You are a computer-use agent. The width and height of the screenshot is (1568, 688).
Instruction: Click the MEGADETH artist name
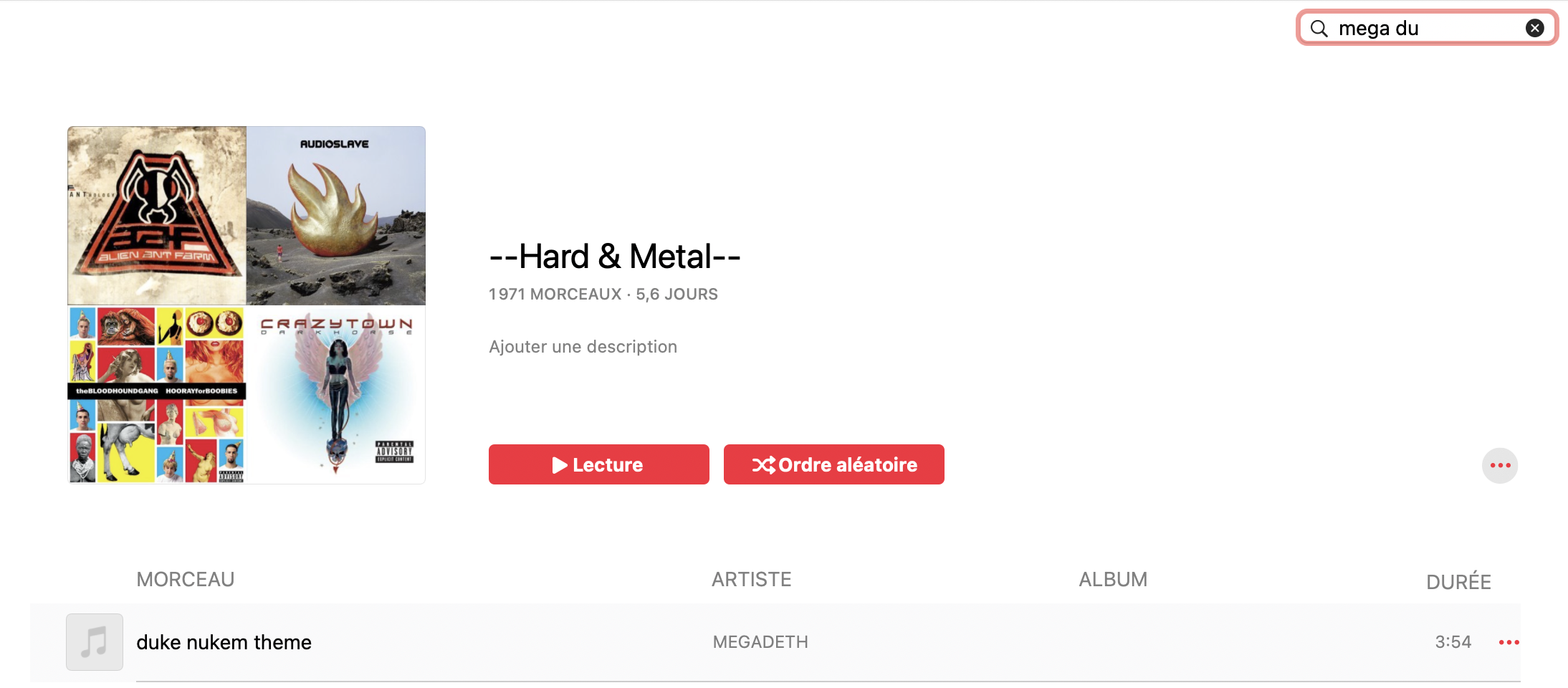(x=760, y=642)
